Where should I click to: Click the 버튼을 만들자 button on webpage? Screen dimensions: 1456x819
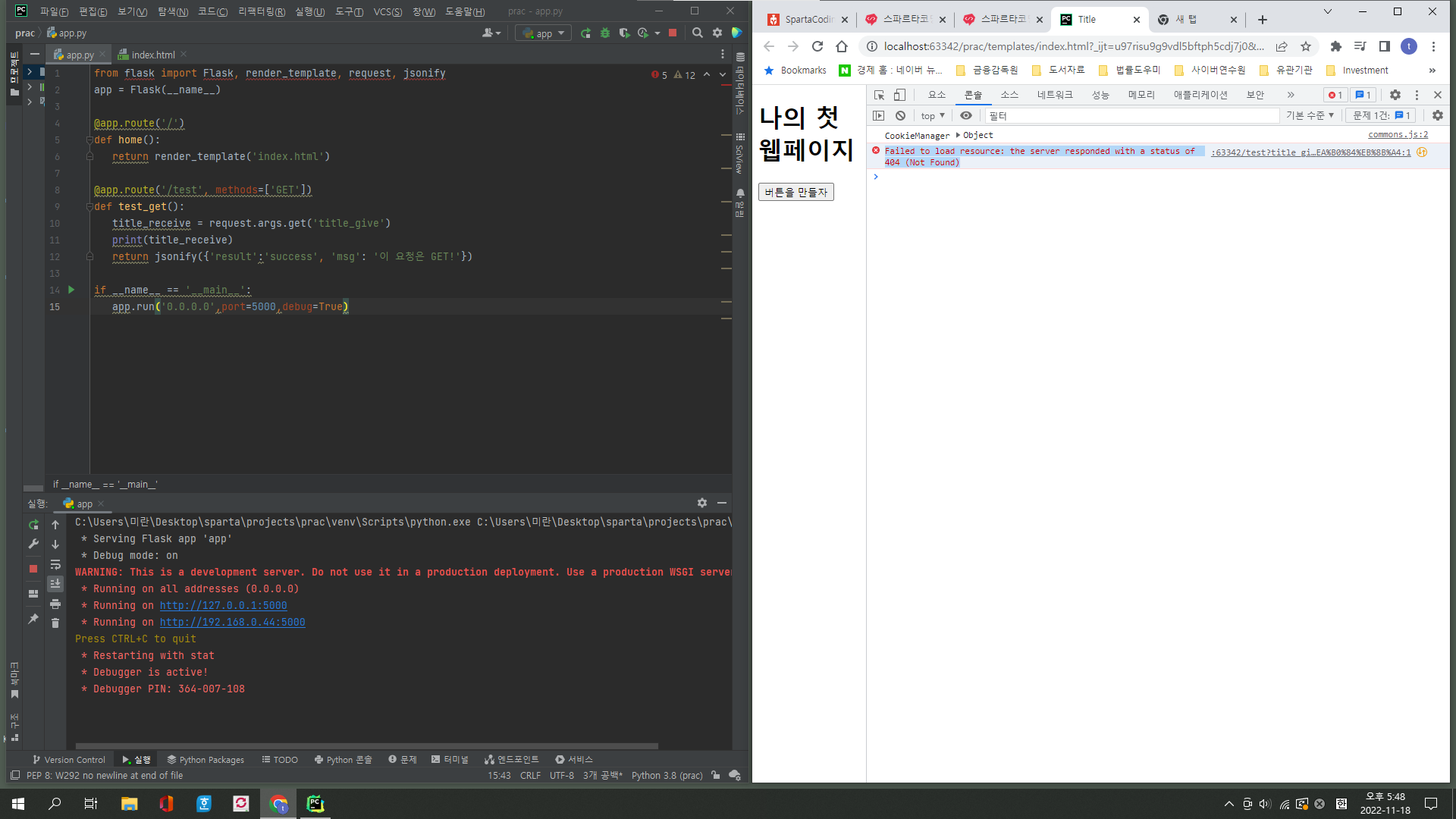[x=795, y=192]
